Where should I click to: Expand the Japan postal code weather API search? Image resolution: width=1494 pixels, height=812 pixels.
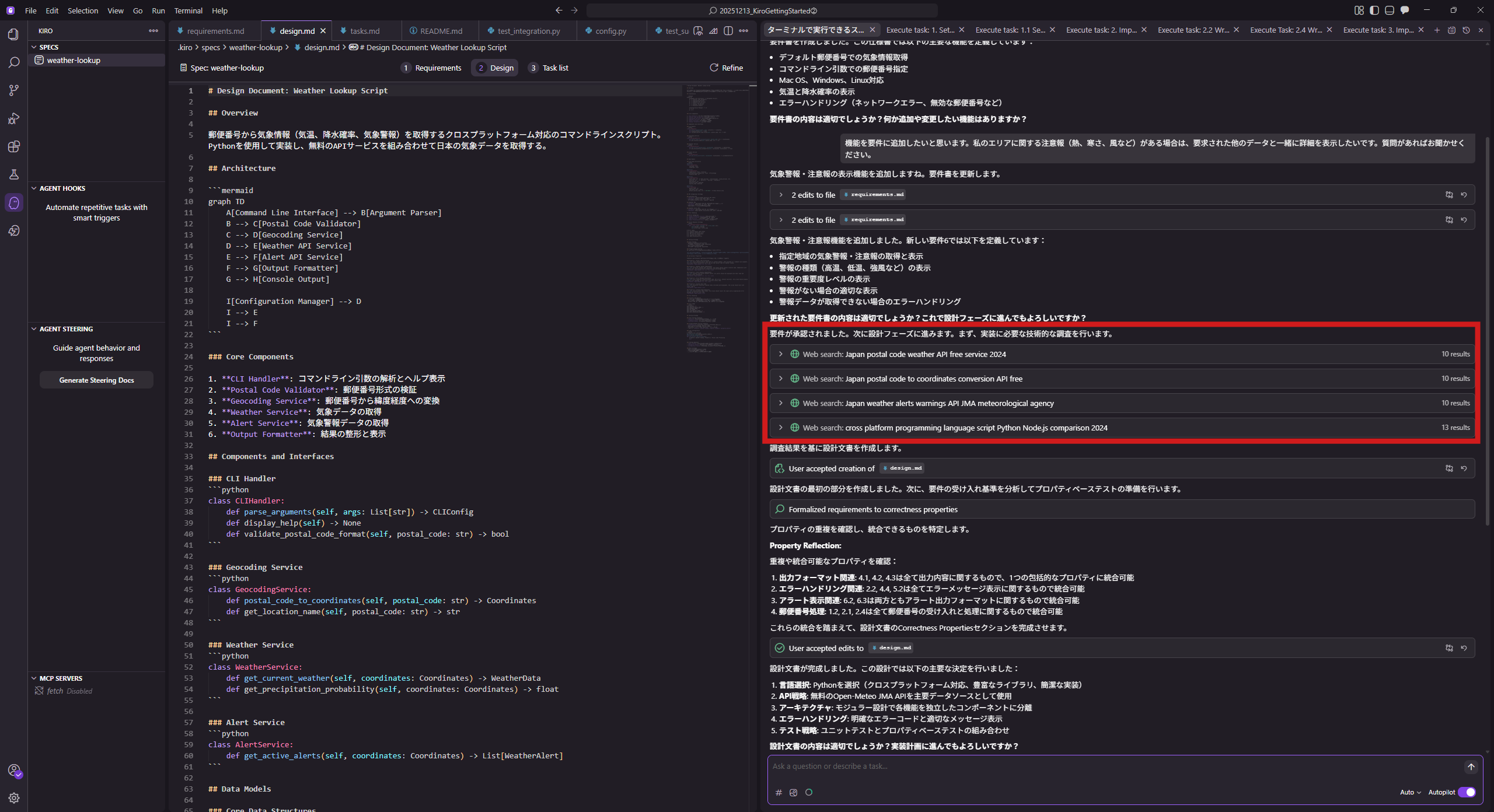[x=781, y=354]
